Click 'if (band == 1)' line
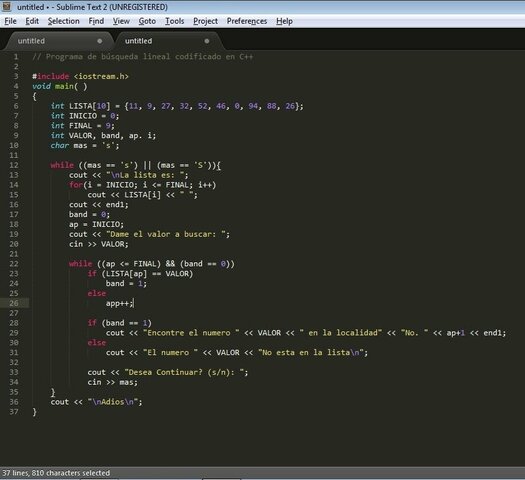 [120, 323]
